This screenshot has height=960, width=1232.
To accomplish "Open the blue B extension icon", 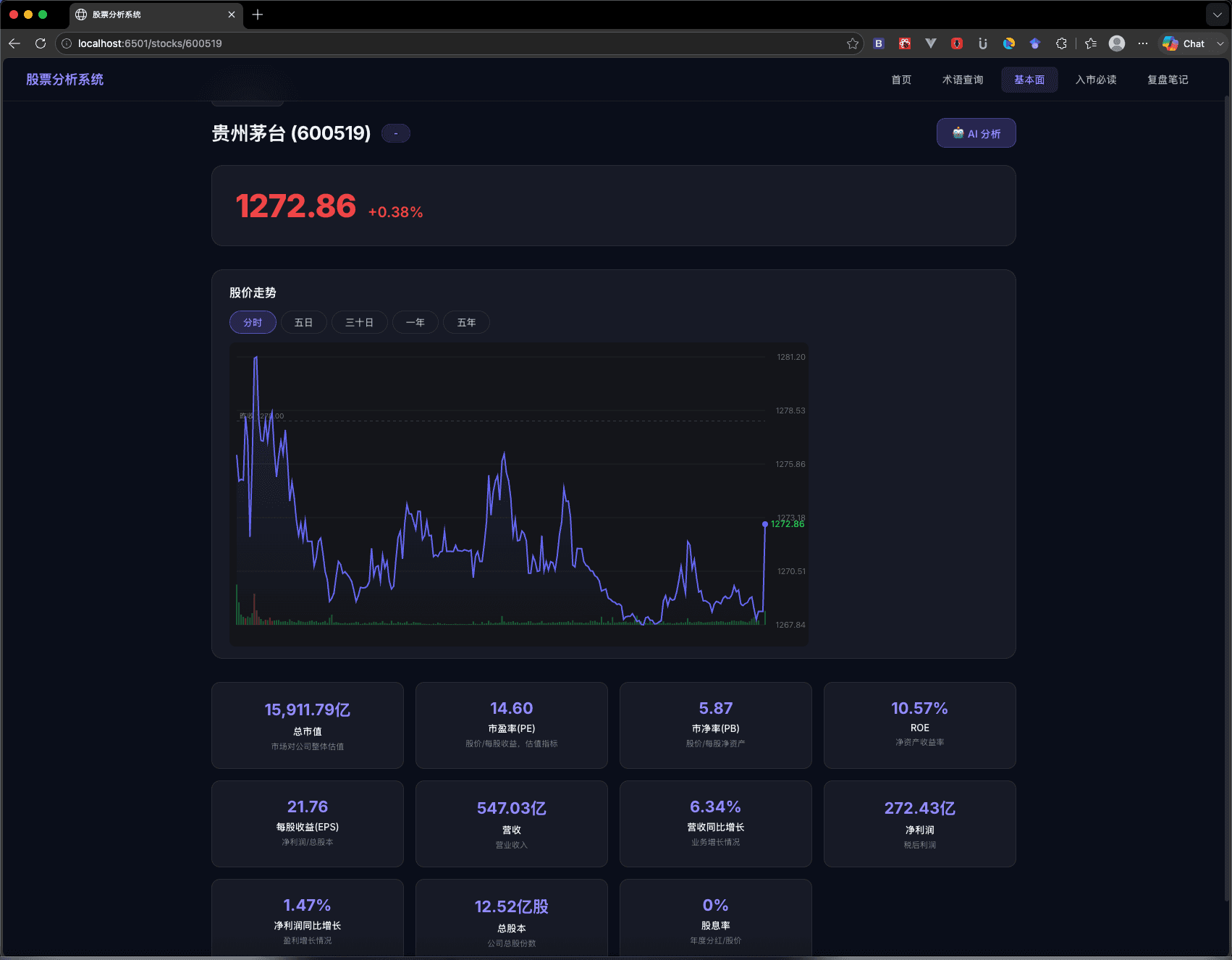I will point(879,43).
